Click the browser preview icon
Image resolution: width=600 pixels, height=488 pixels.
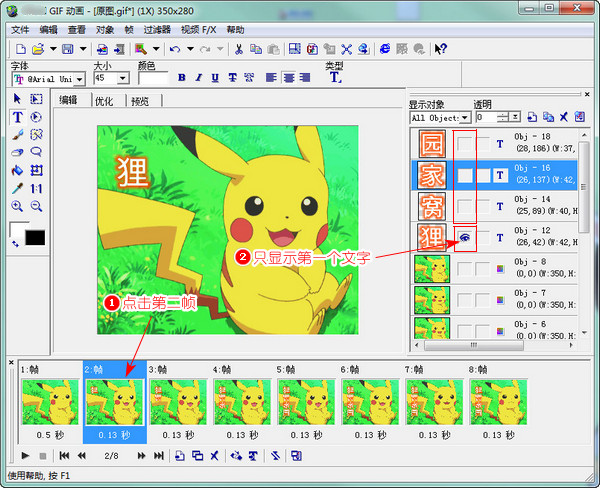[x=385, y=49]
